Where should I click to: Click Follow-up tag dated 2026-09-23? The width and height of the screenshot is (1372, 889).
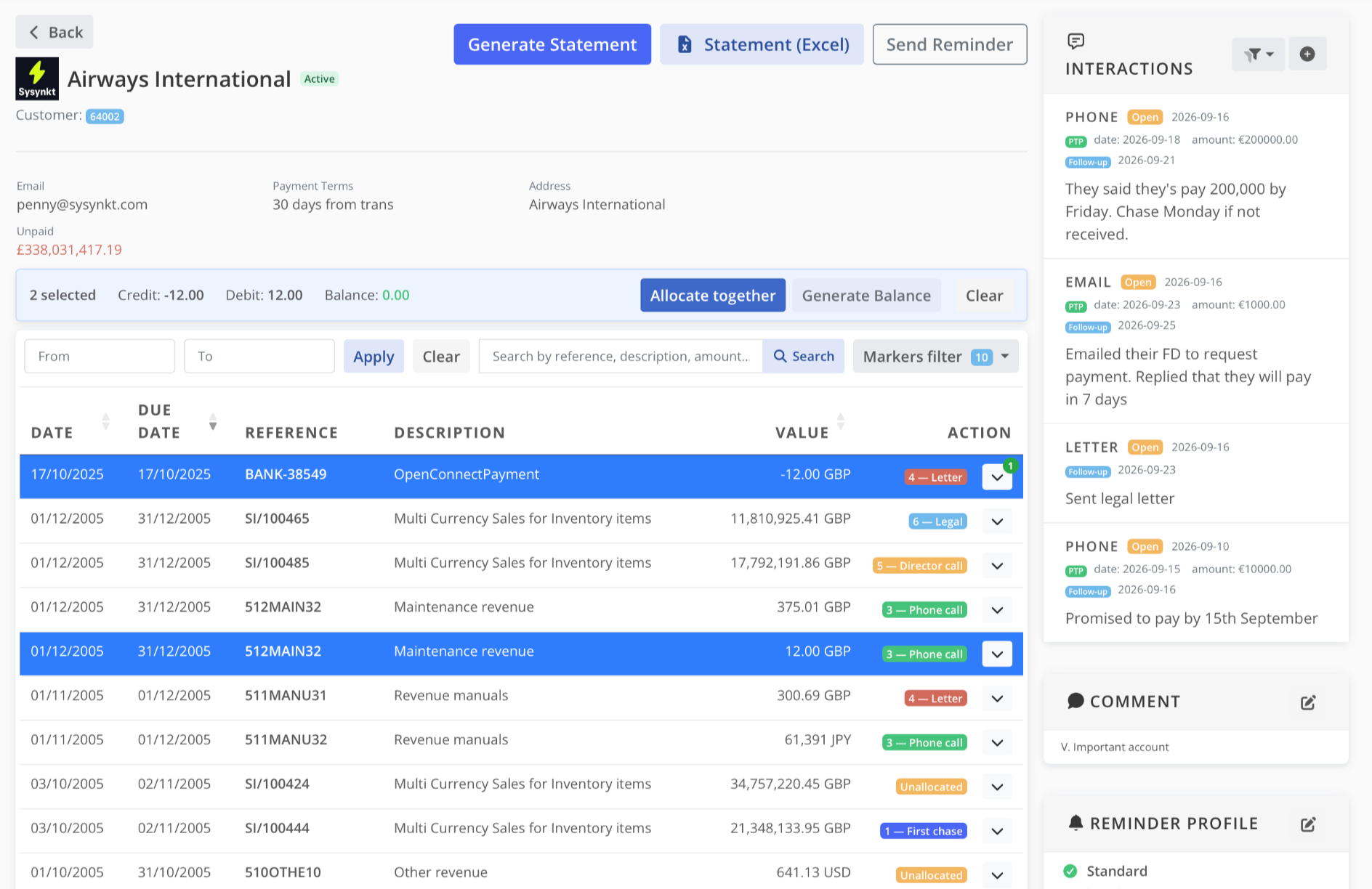(1088, 472)
